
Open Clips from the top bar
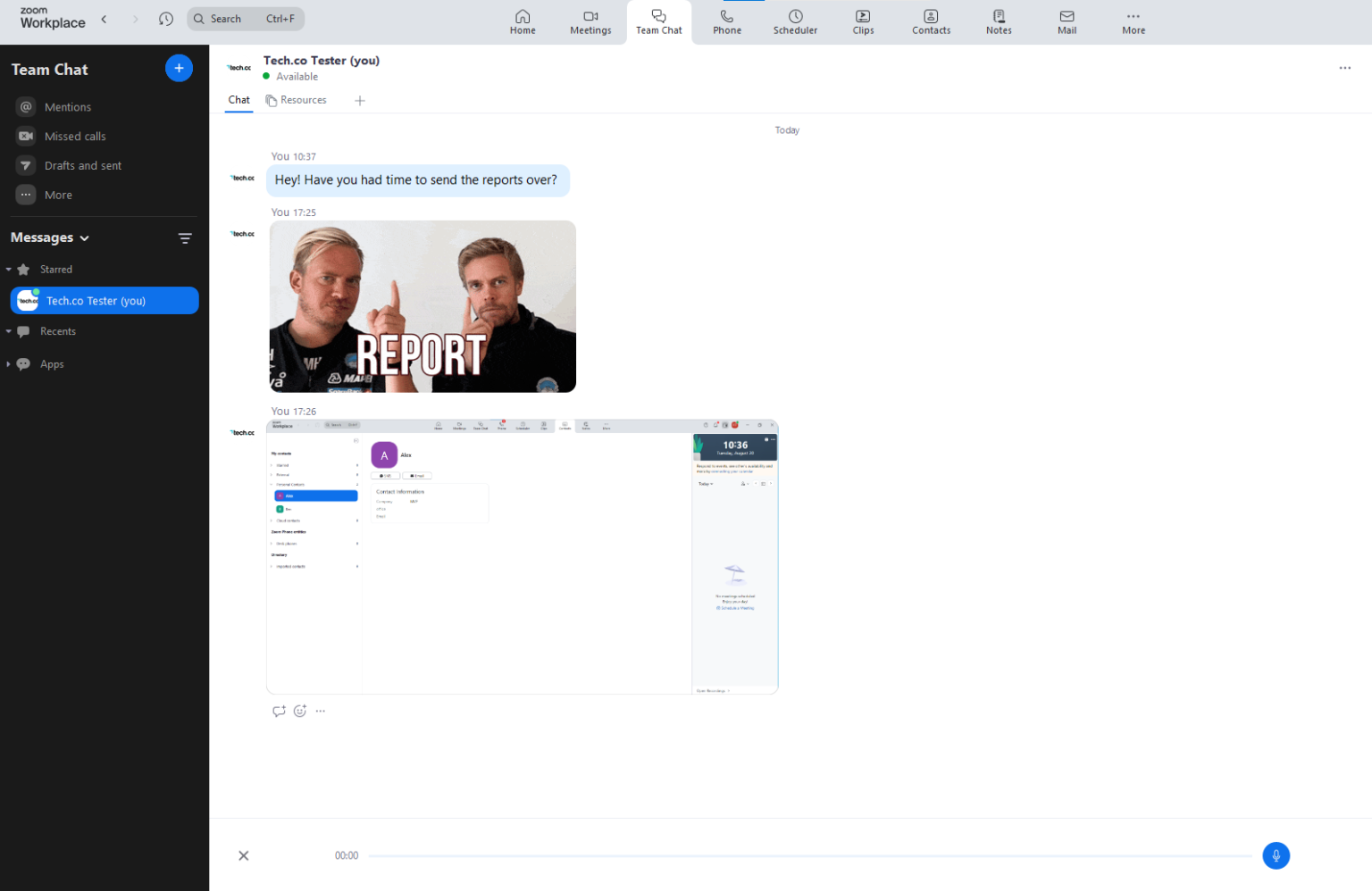[x=863, y=21]
